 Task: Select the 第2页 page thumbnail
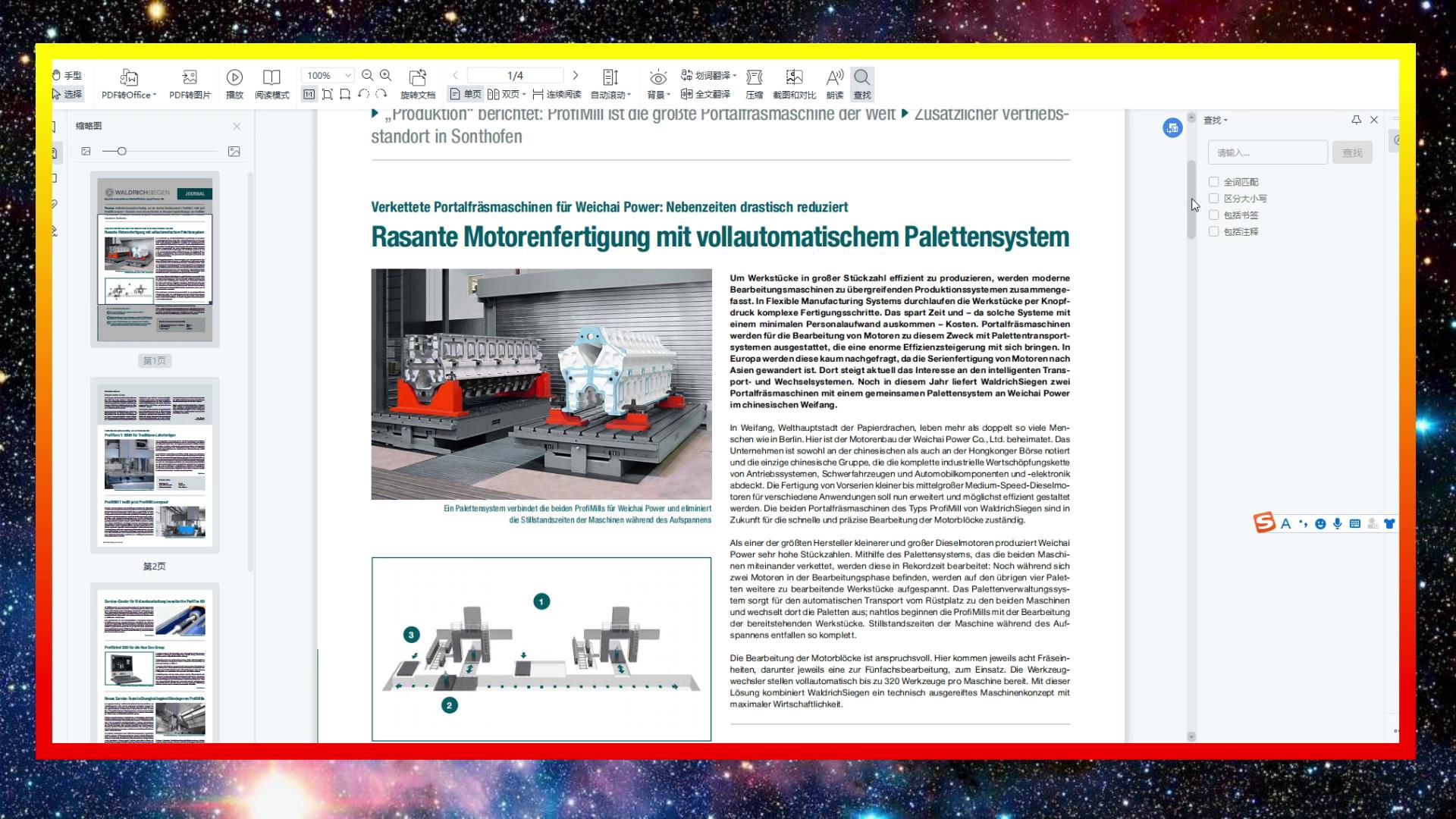coord(155,464)
